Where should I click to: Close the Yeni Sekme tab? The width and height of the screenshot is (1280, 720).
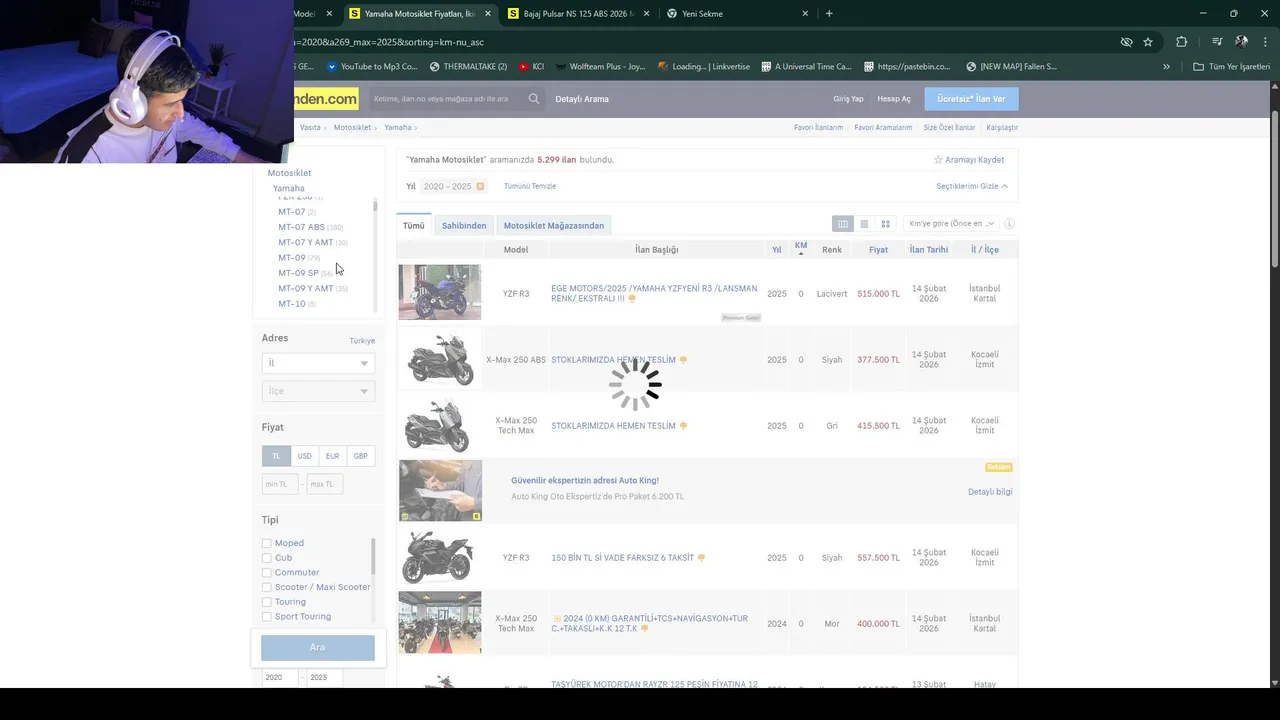tap(806, 14)
